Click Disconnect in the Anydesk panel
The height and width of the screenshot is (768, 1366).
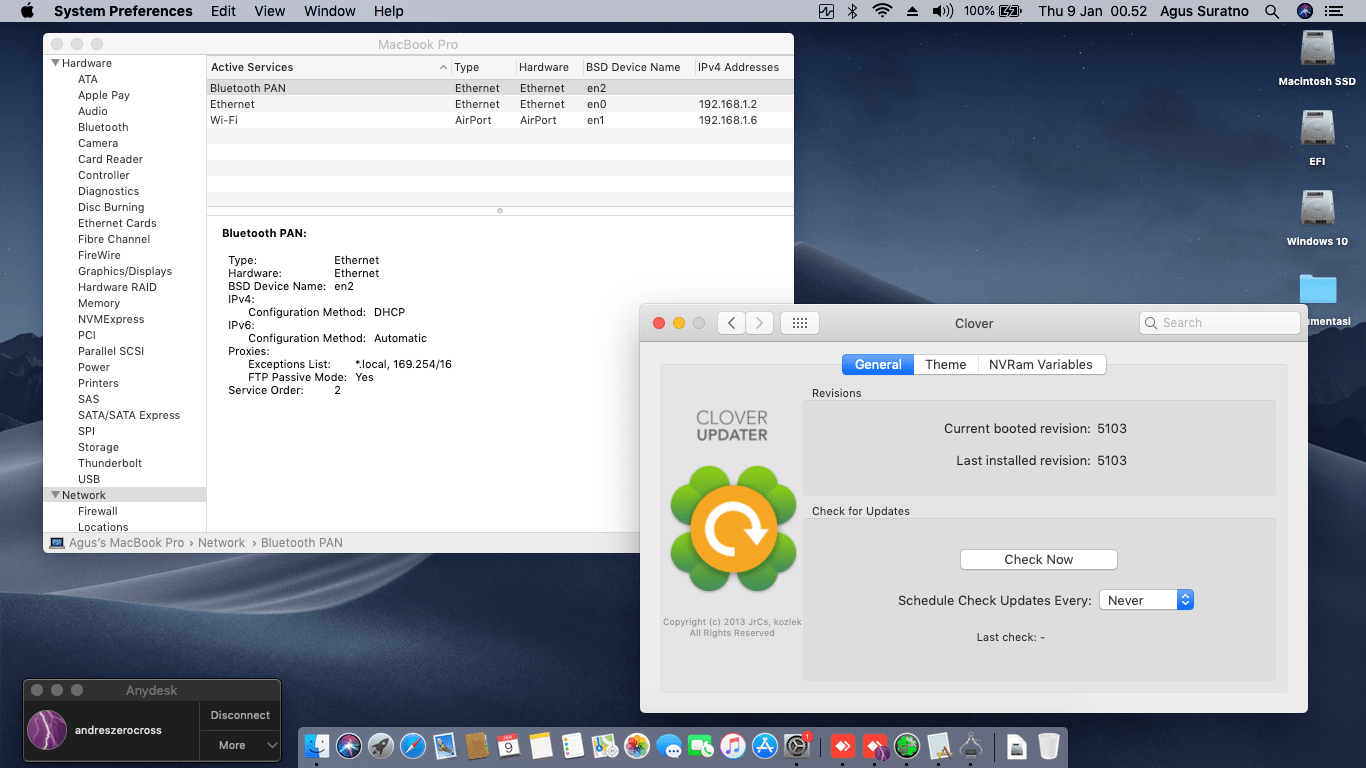(x=240, y=715)
